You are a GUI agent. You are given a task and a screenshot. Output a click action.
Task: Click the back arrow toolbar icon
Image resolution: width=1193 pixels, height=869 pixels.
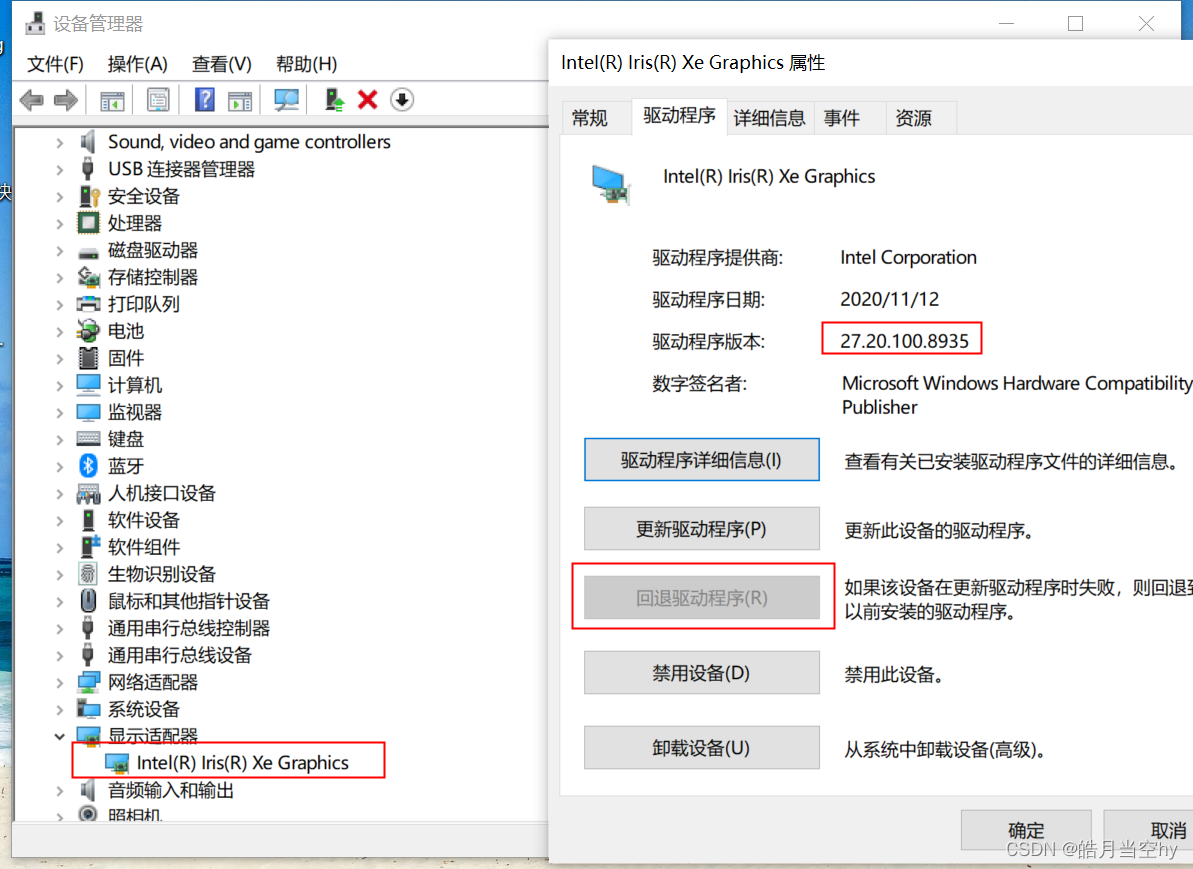click(32, 100)
